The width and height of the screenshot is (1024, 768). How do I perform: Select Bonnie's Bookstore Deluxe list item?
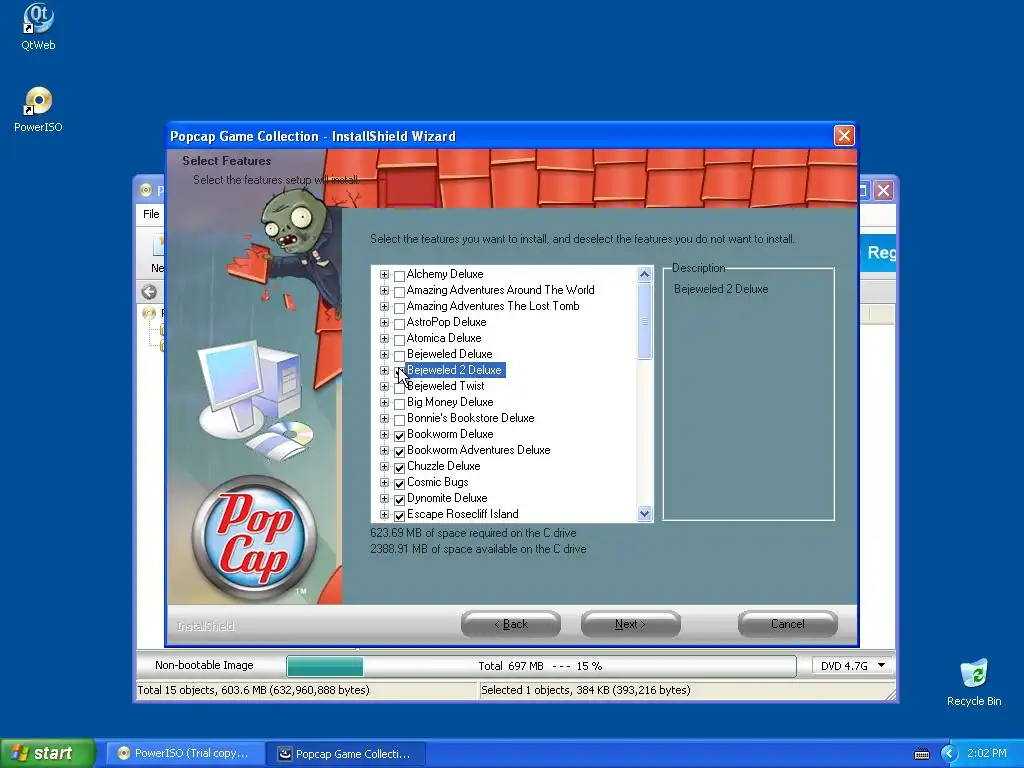pos(470,418)
